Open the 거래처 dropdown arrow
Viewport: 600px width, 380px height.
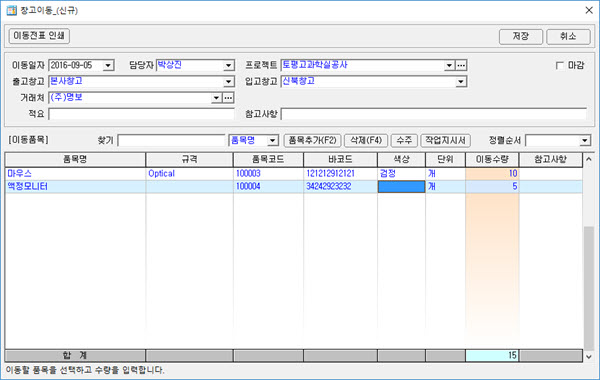tap(216, 98)
